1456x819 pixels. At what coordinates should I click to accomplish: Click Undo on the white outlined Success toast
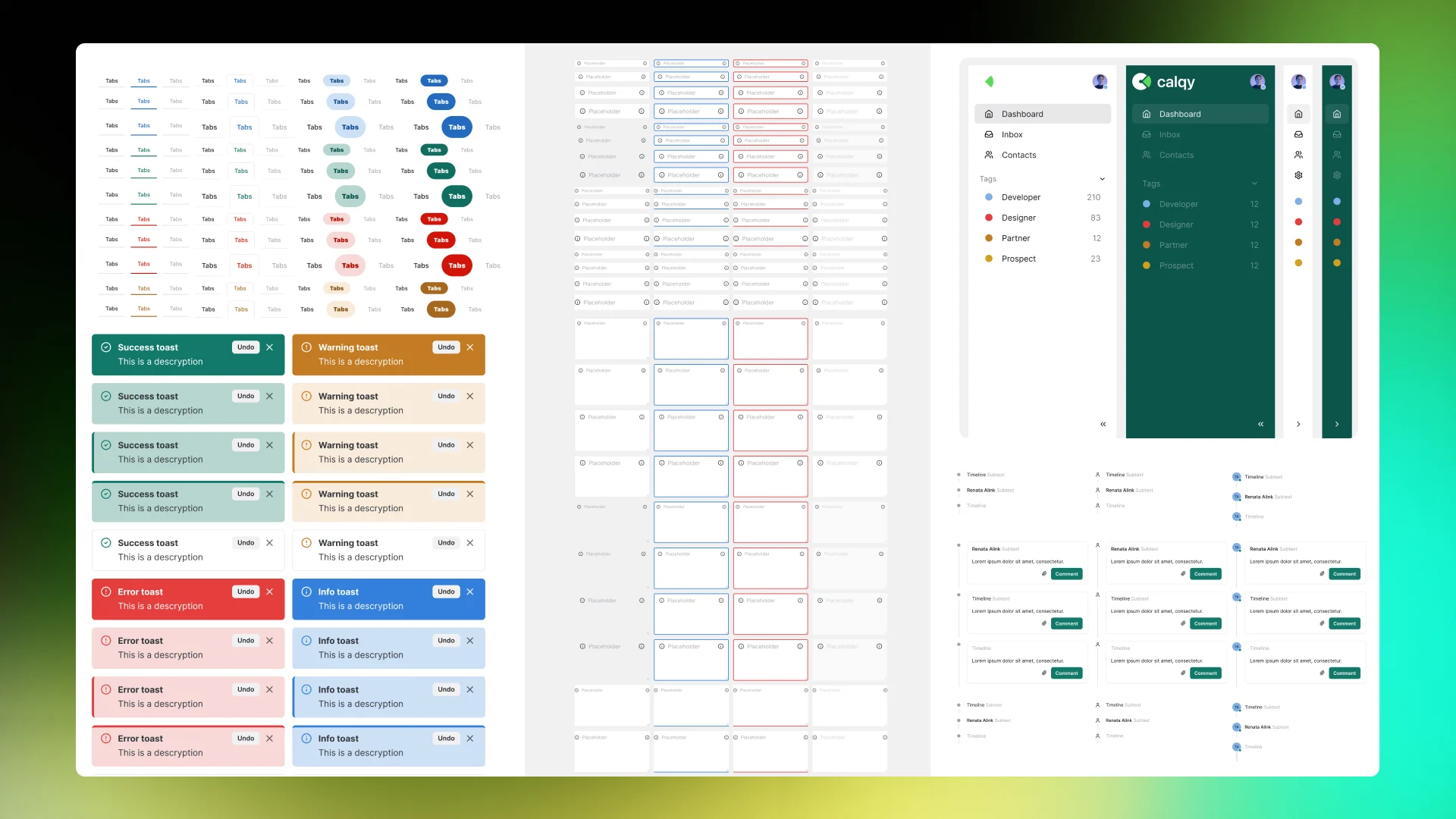tap(246, 543)
